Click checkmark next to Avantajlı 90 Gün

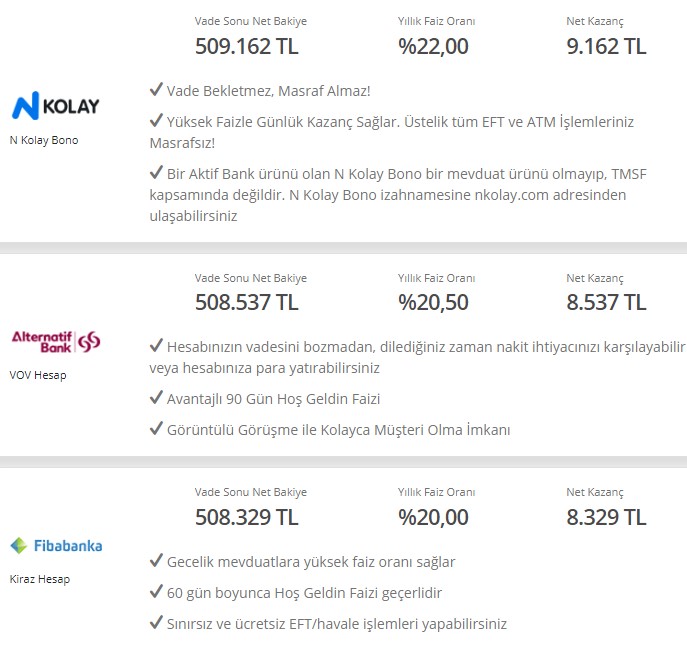(156, 397)
